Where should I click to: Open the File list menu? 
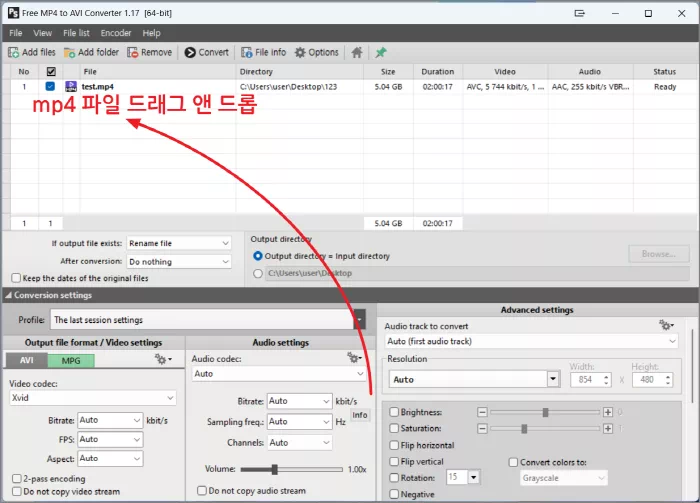76,33
